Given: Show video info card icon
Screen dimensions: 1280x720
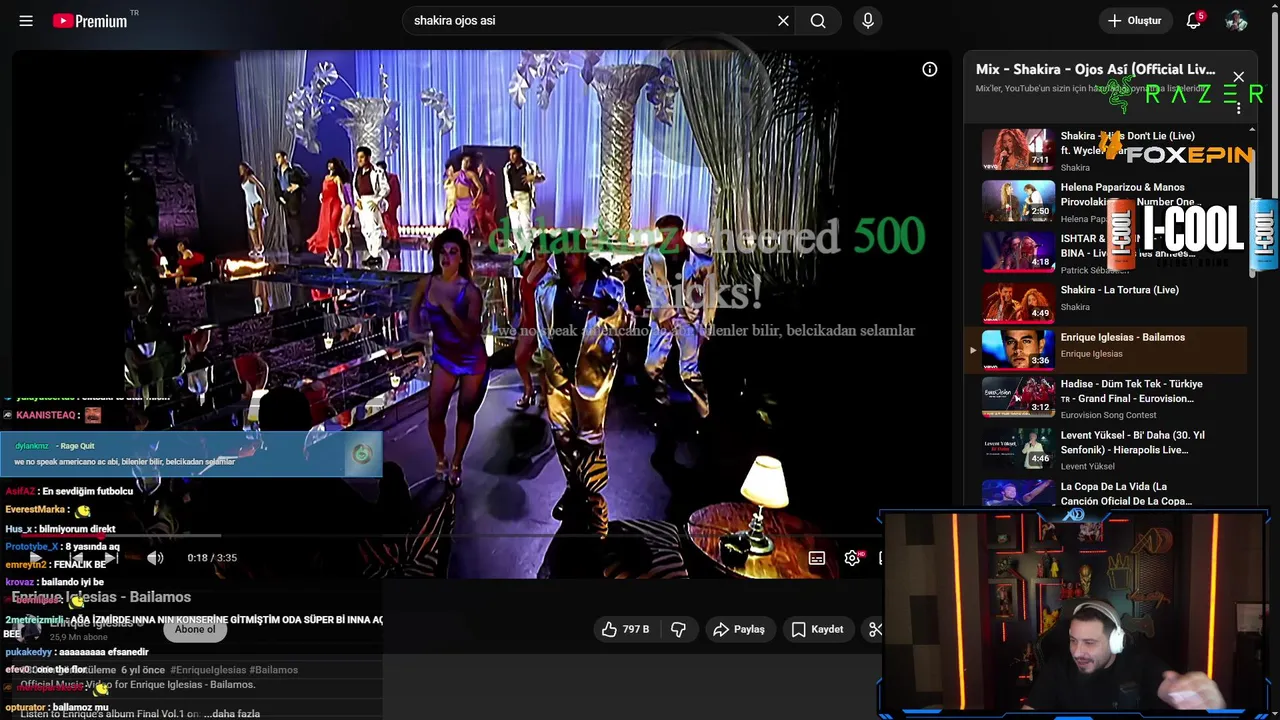Looking at the screenshot, I should (x=929, y=69).
